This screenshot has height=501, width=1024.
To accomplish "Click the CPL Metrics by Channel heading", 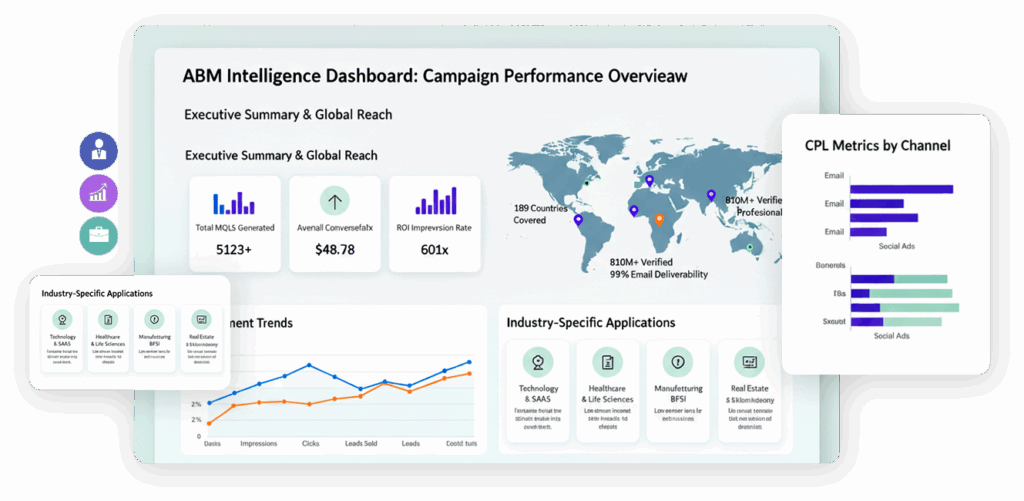I will 877,145.
